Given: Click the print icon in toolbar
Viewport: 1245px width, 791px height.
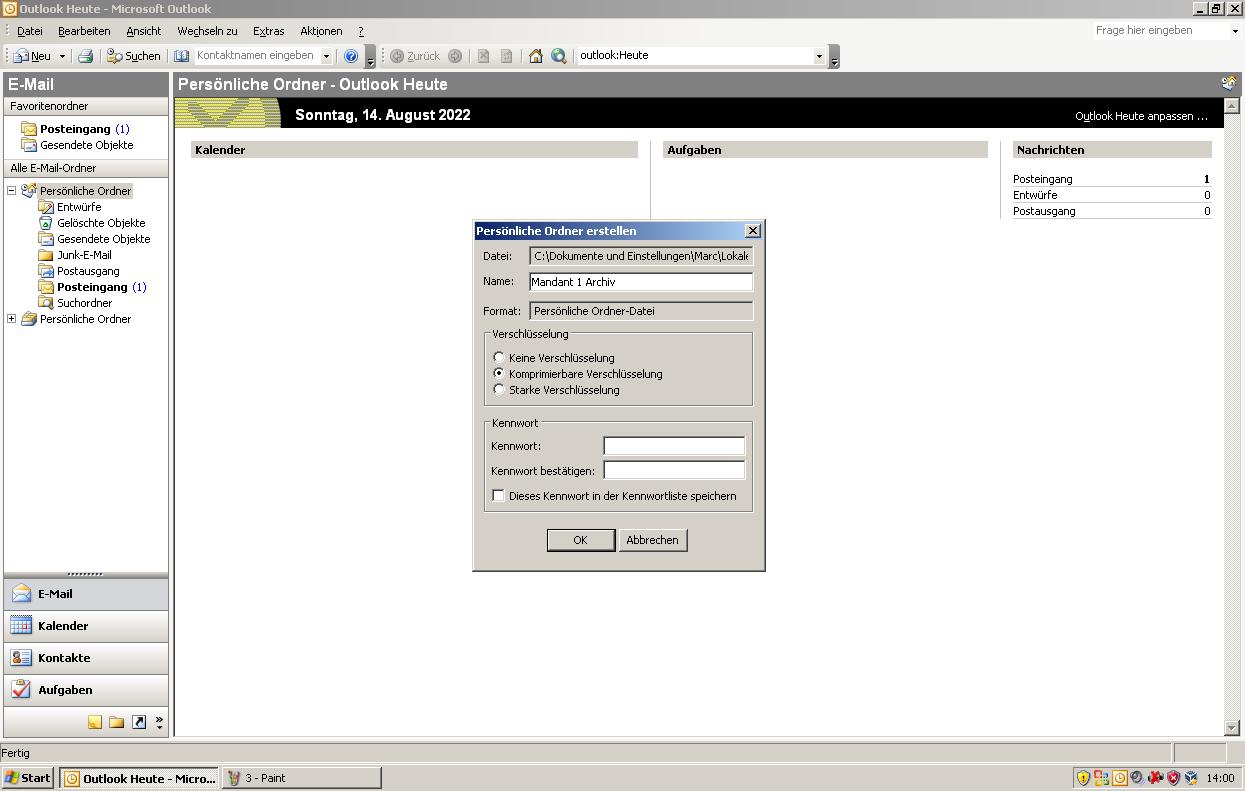Looking at the screenshot, I should [x=86, y=56].
